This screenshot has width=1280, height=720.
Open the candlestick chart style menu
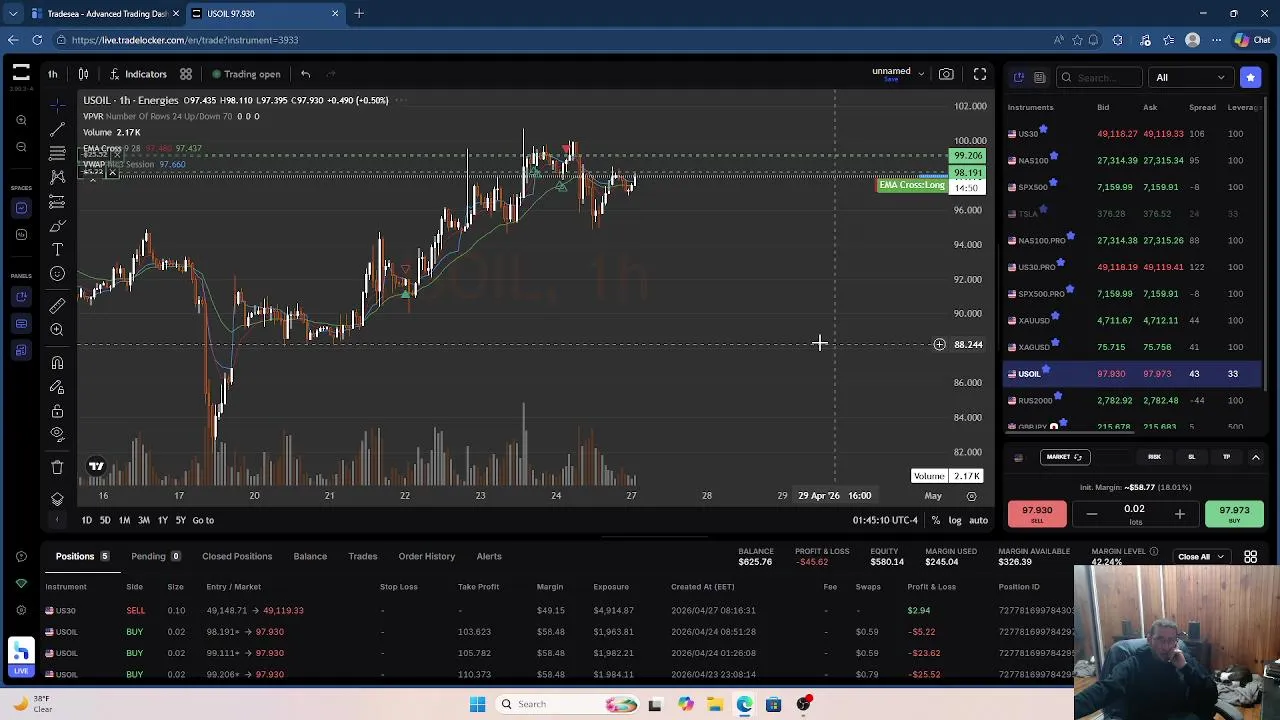pos(84,74)
